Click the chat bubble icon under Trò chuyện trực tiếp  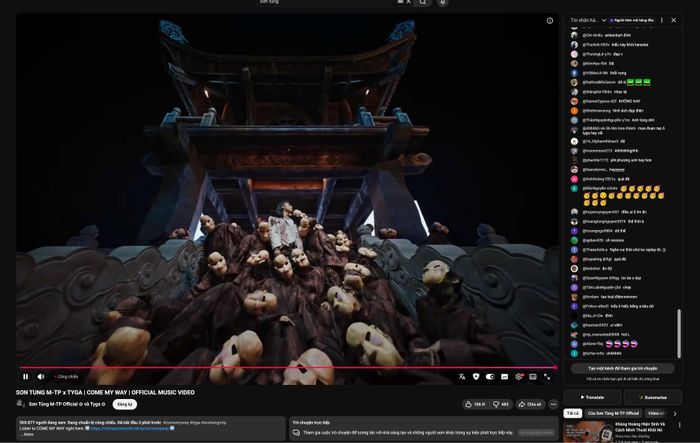tap(296, 432)
